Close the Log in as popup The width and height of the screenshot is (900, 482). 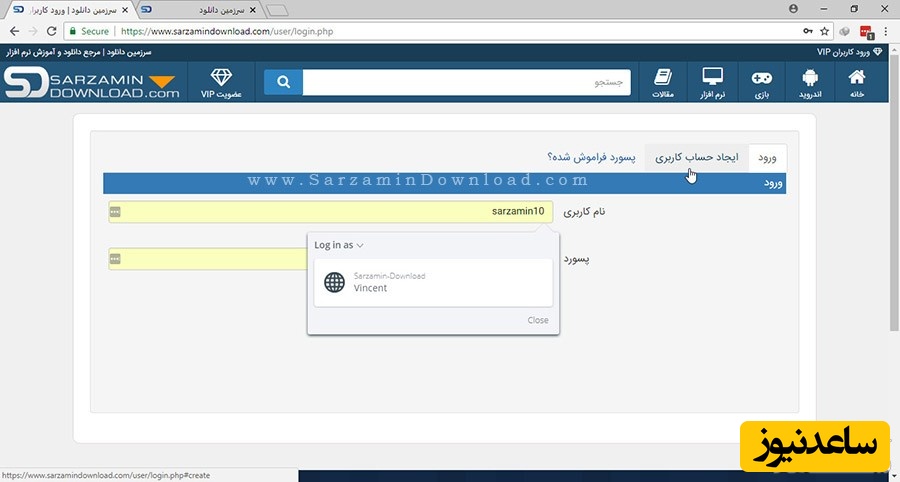pos(538,320)
